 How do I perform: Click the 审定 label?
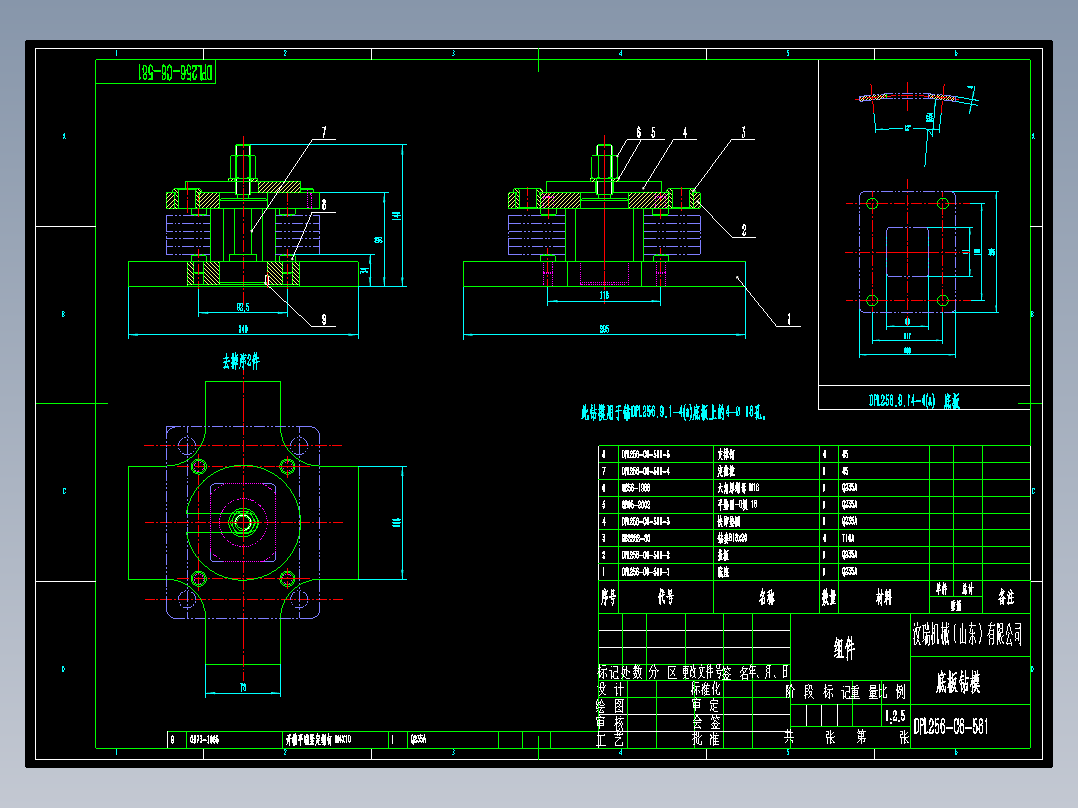(x=705, y=706)
